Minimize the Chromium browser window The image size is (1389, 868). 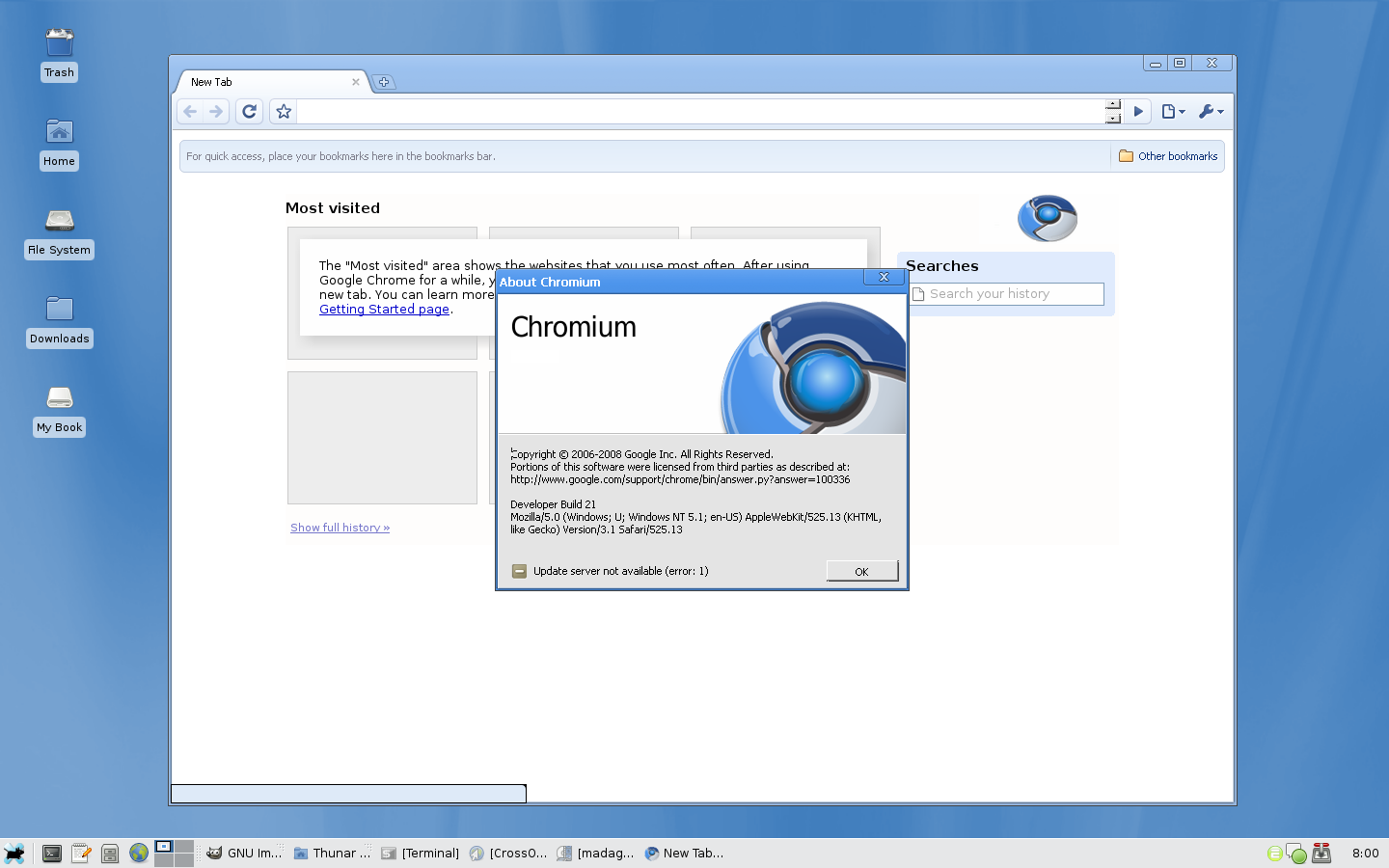point(1155,63)
